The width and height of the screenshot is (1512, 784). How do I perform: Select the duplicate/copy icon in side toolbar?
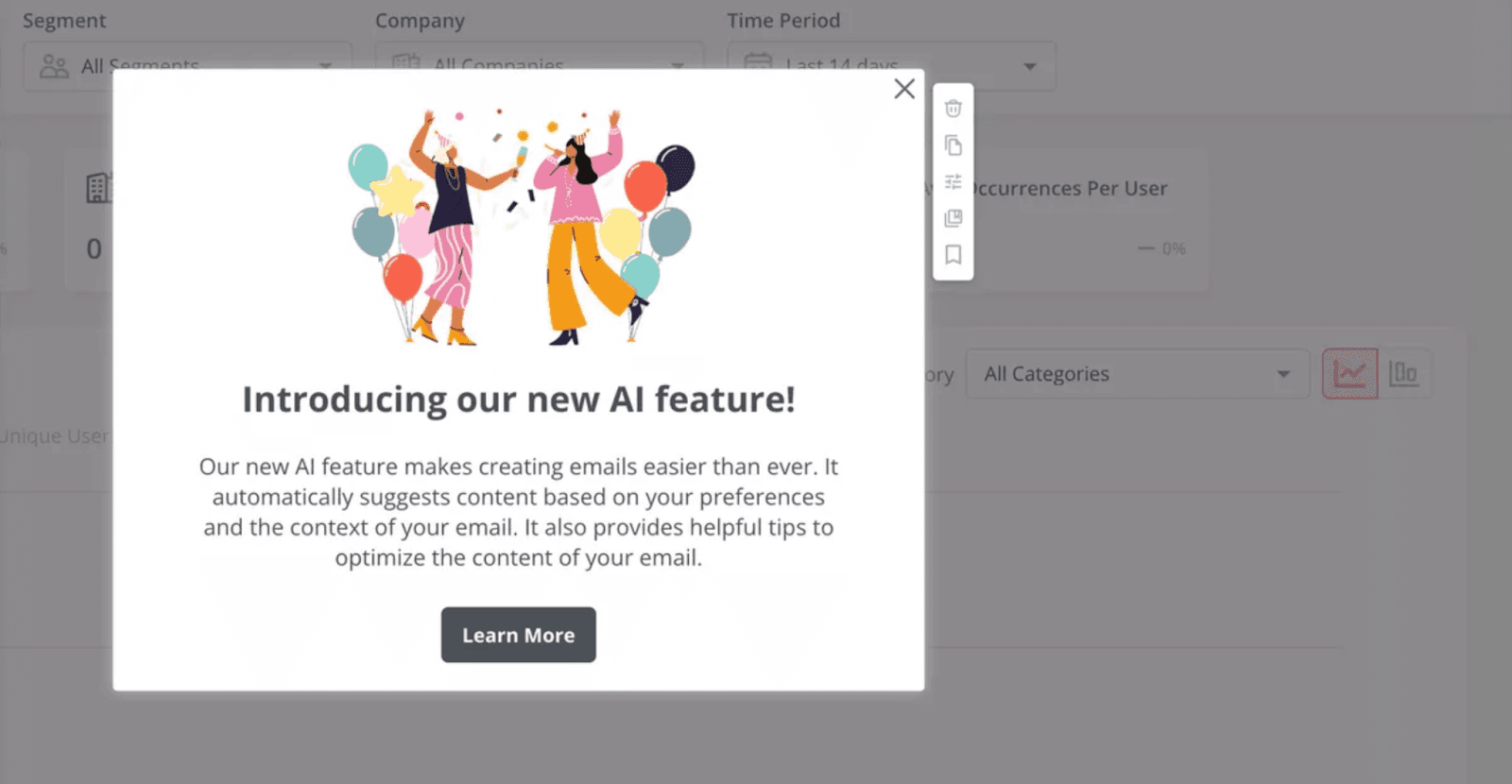tap(953, 145)
